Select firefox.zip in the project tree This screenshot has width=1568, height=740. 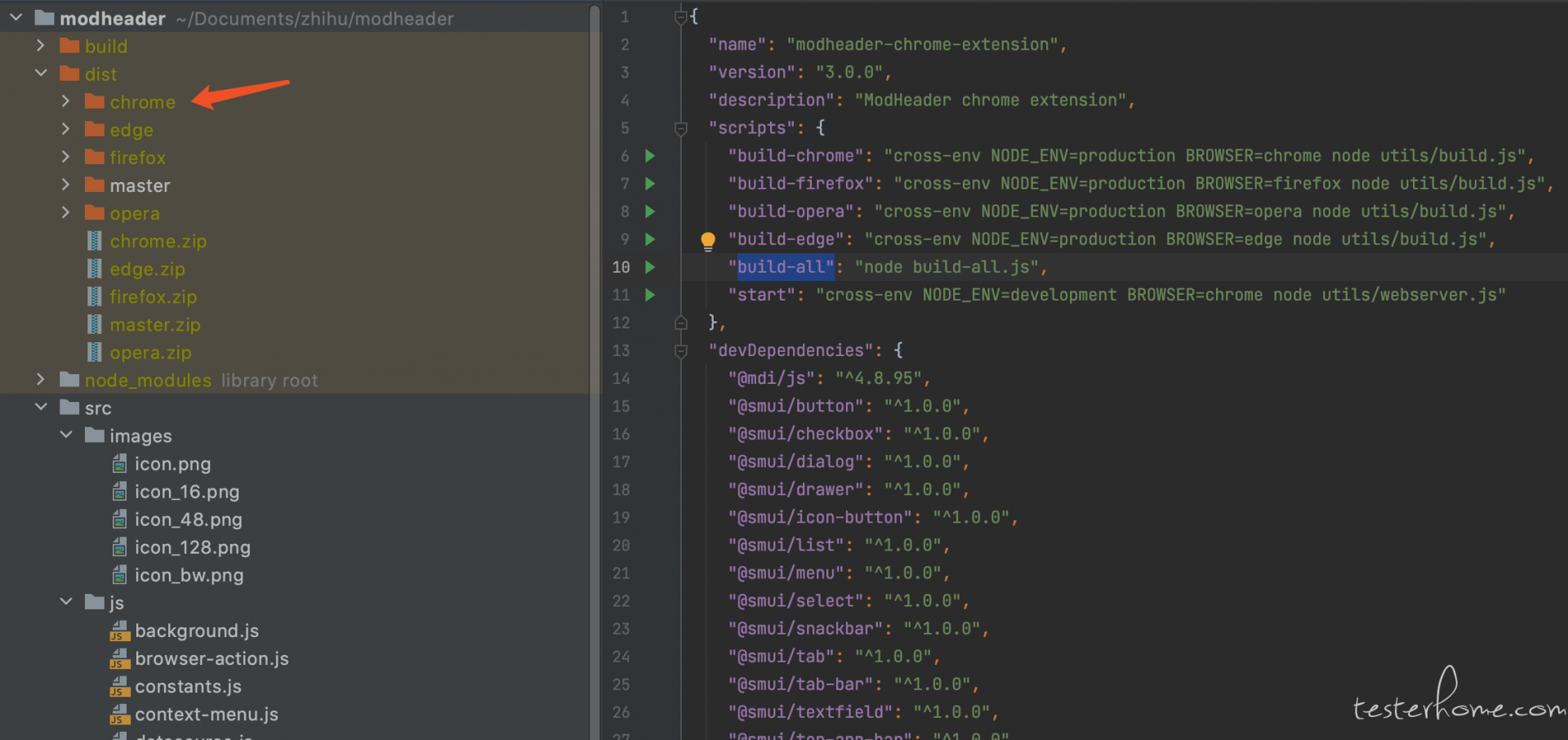(x=154, y=296)
